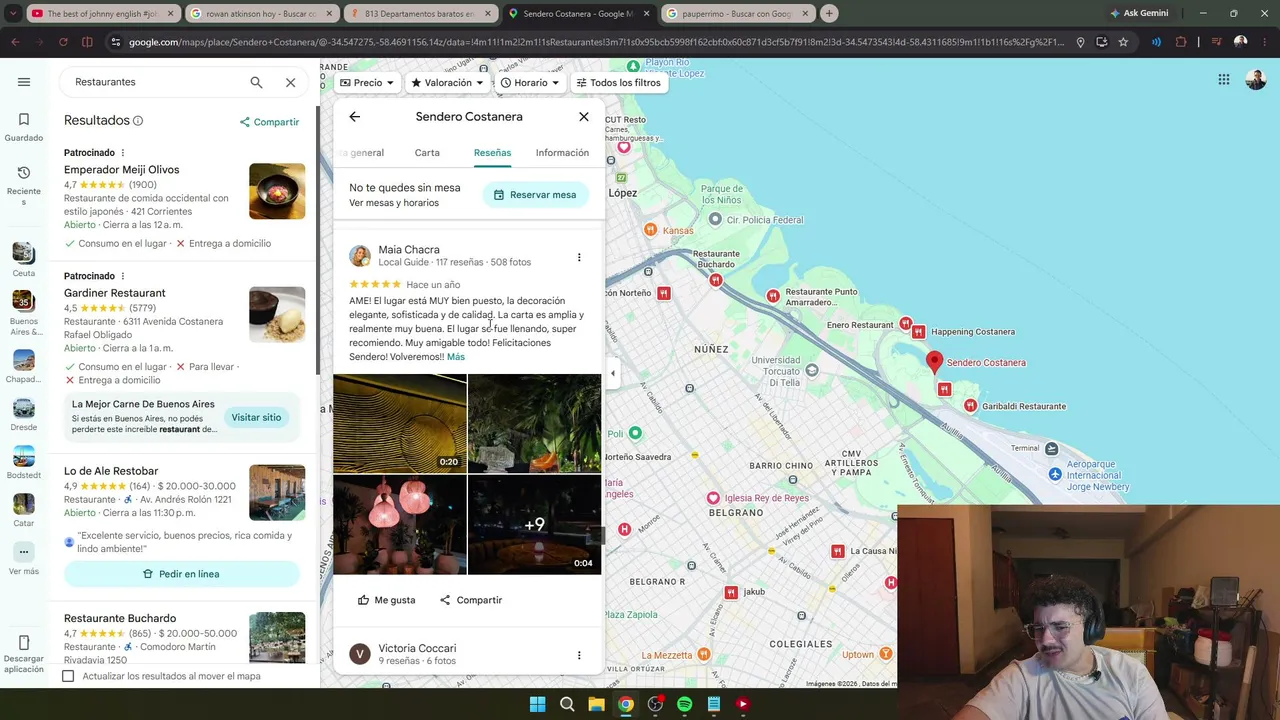This screenshot has width=1280, height=720.
Task: Expand the Precio filter dropdown
Action: coord(367,83)
